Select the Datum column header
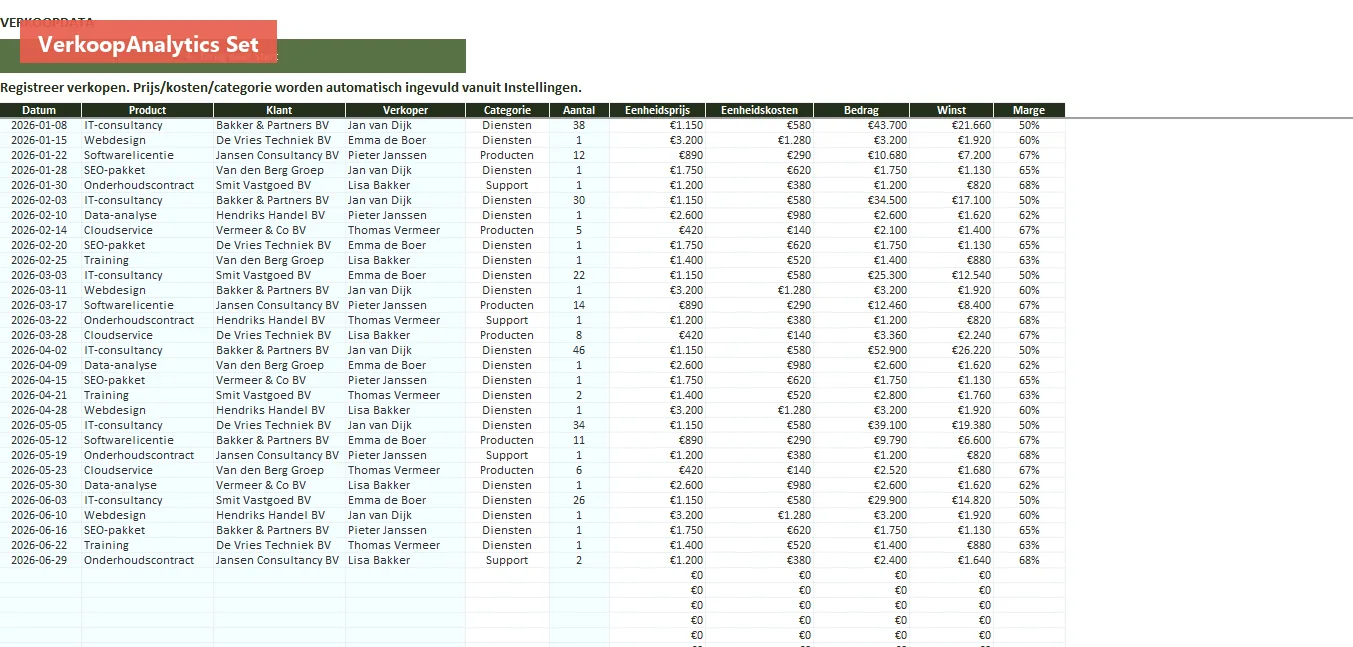 (x=40, y=110)
